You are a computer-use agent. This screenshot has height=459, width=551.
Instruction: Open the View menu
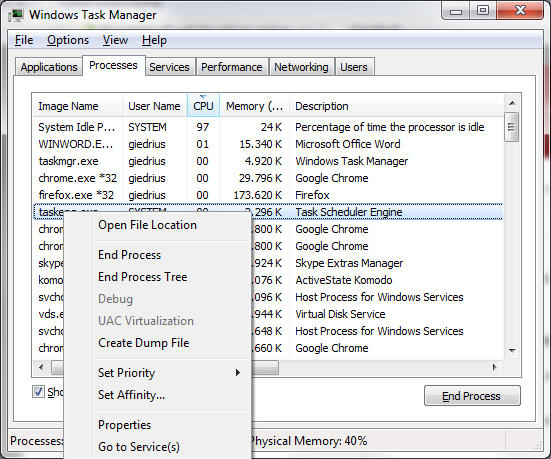pos(115,40)
